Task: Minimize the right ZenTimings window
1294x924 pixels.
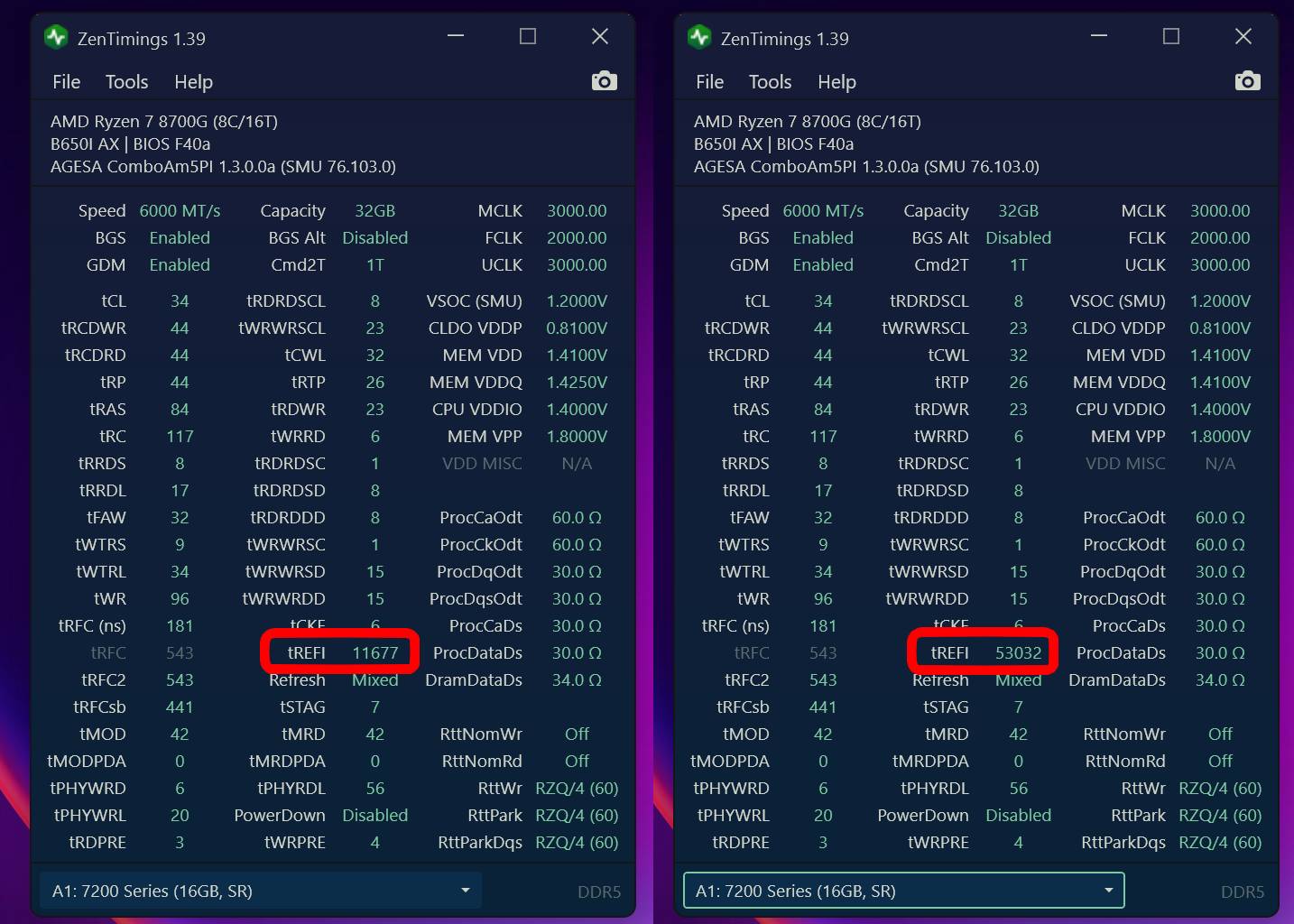Action: click(x=1099, y=36)
